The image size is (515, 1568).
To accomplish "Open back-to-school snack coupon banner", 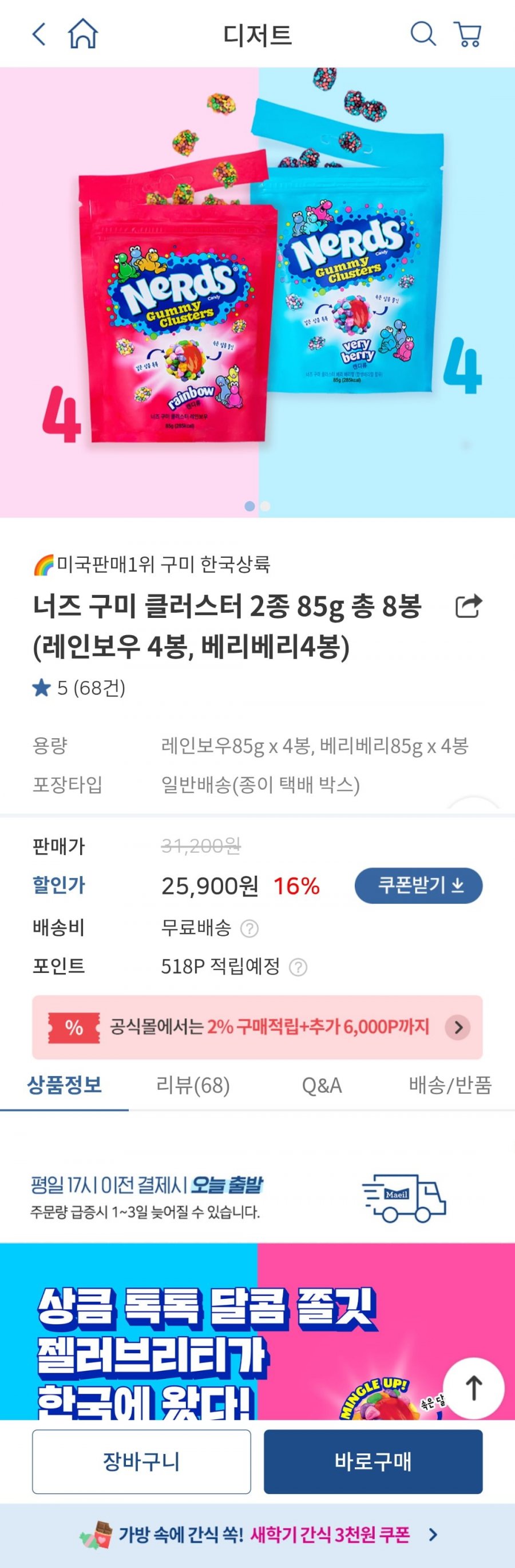I will [257, 1535].
